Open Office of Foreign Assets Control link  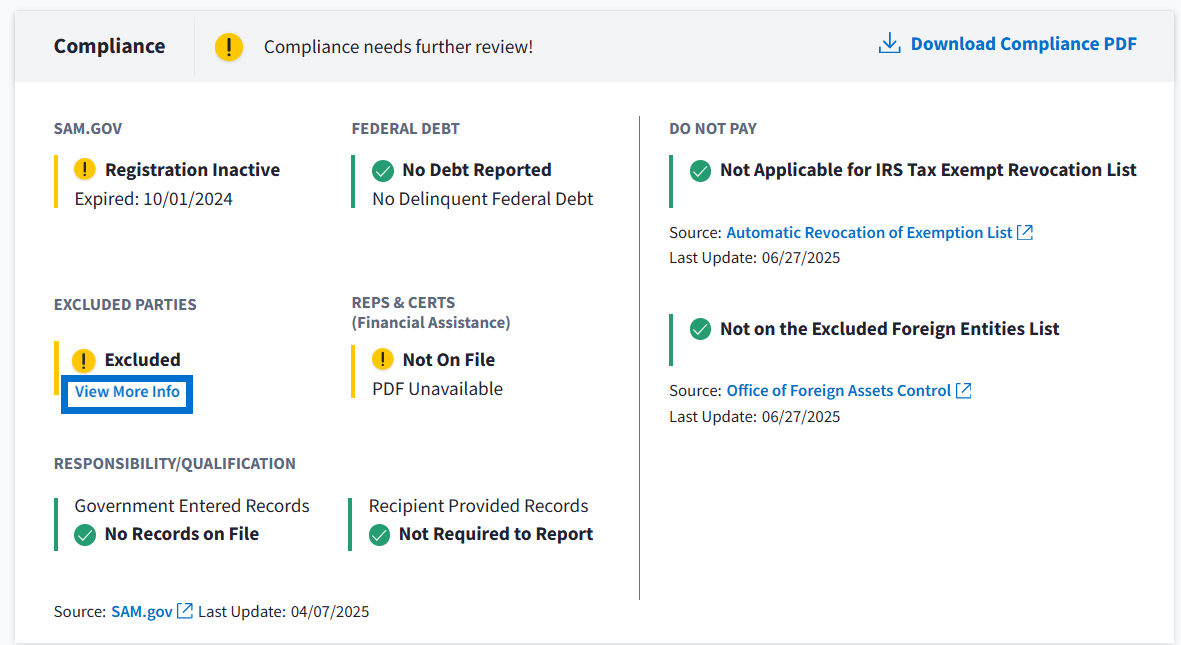(838, 391)
